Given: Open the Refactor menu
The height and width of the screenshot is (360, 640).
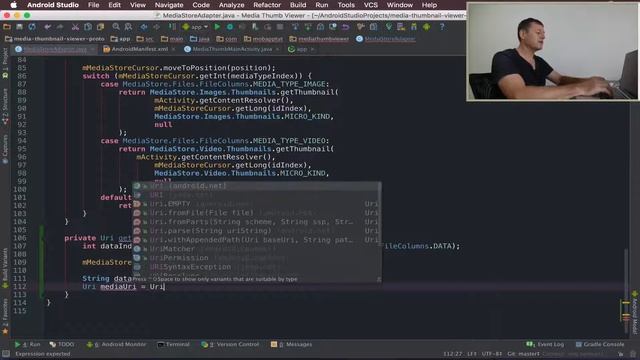Looking at the screenshot, I should (267, 5).
